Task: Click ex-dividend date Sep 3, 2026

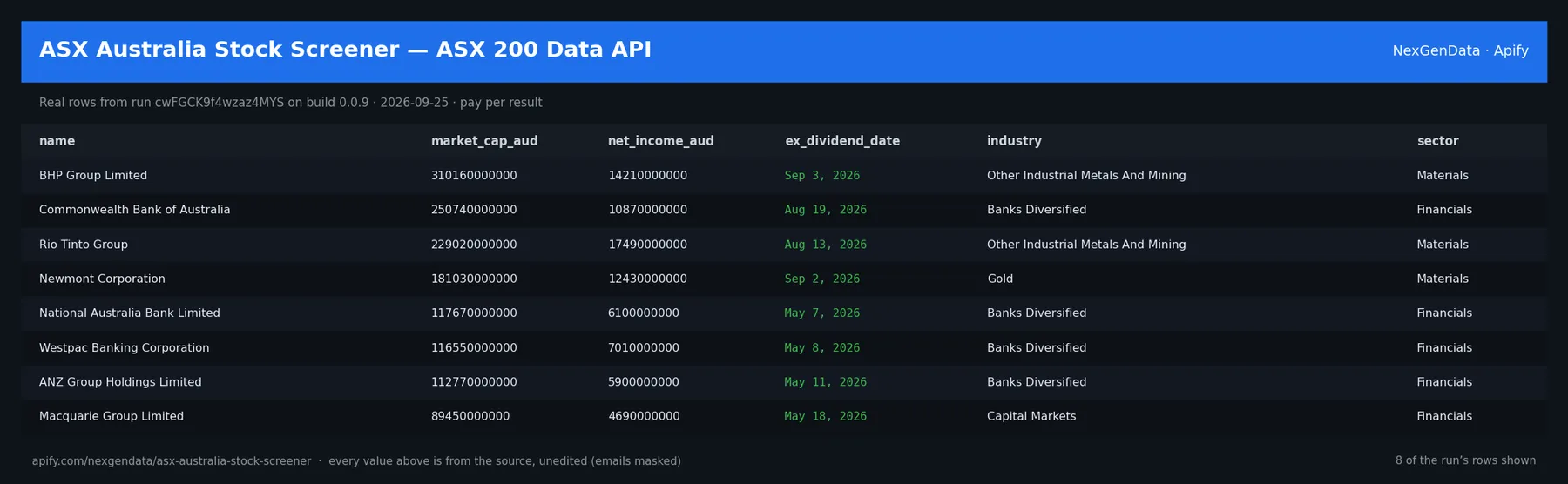Action: click(822, 176)
